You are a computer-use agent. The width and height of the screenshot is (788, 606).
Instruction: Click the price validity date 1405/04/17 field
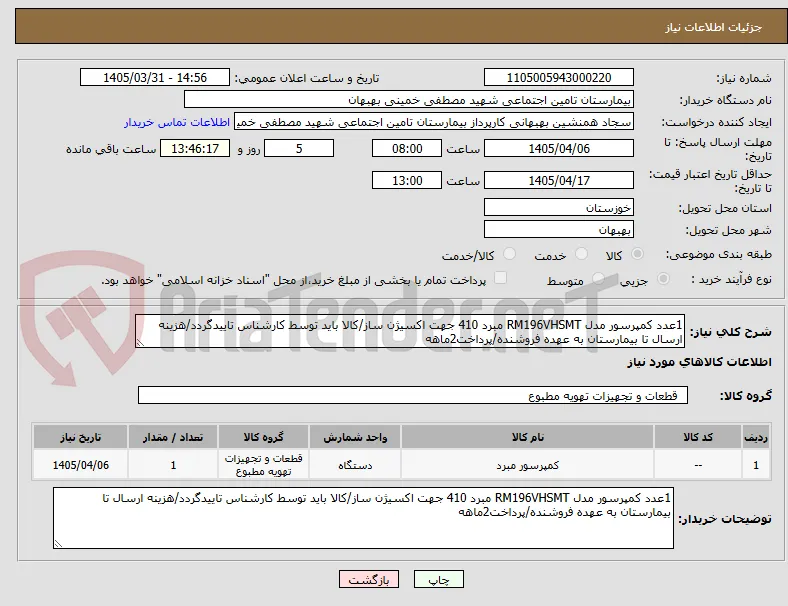coord(559,180)
